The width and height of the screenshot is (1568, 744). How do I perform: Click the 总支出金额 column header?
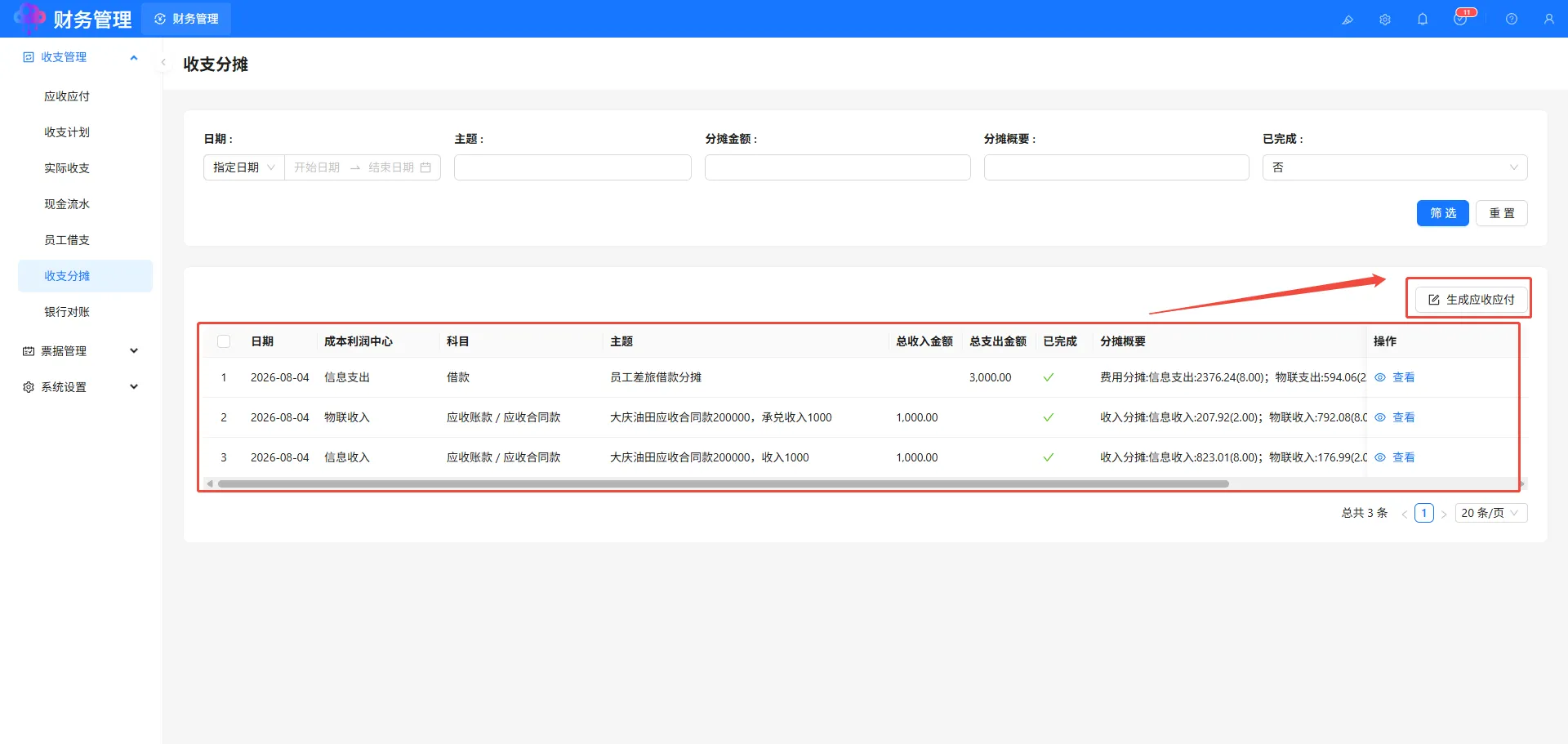coord(998,341)
